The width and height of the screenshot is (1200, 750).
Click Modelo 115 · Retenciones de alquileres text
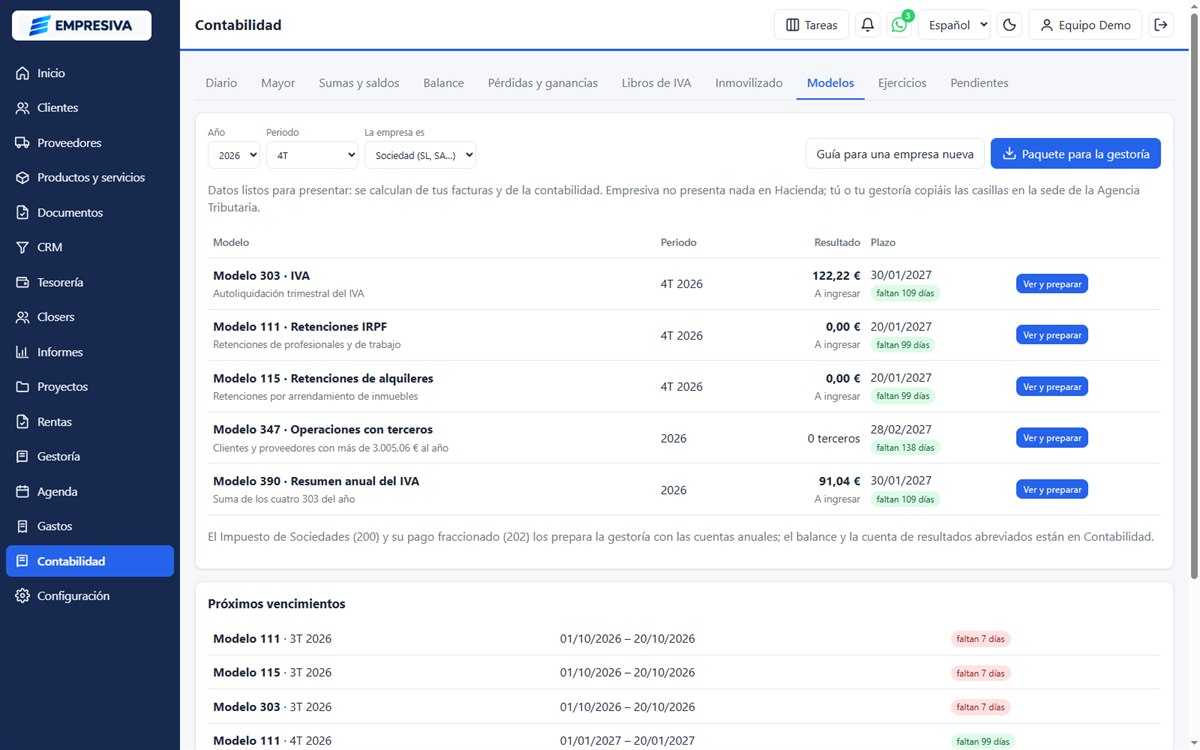[323, 378]
